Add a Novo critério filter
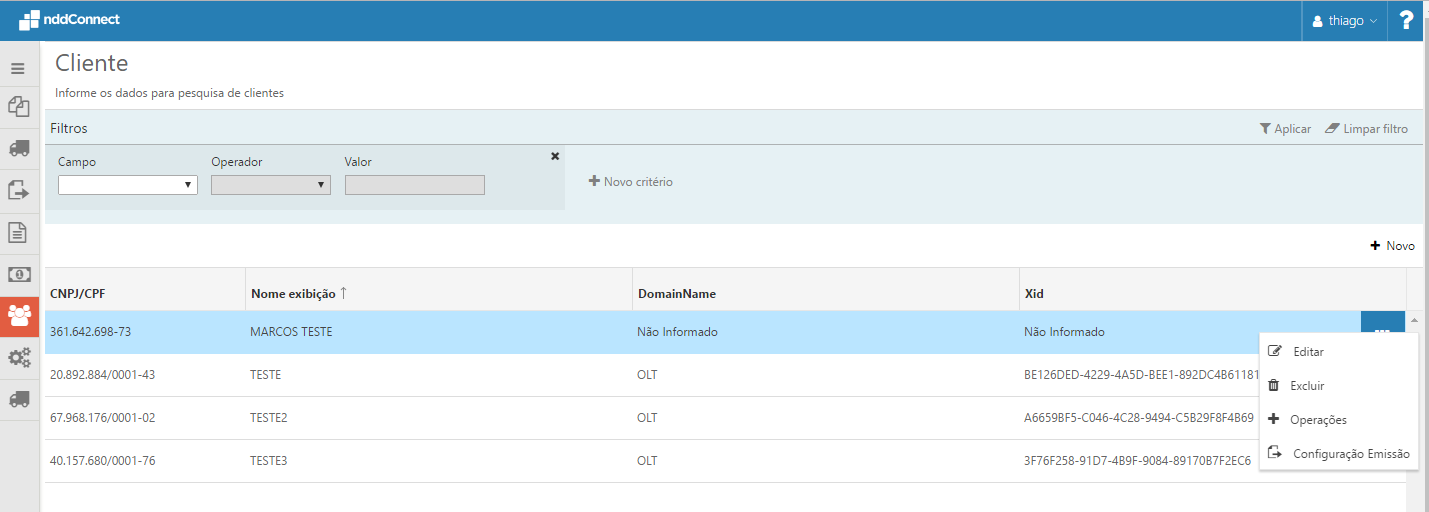 coord(631,182)
